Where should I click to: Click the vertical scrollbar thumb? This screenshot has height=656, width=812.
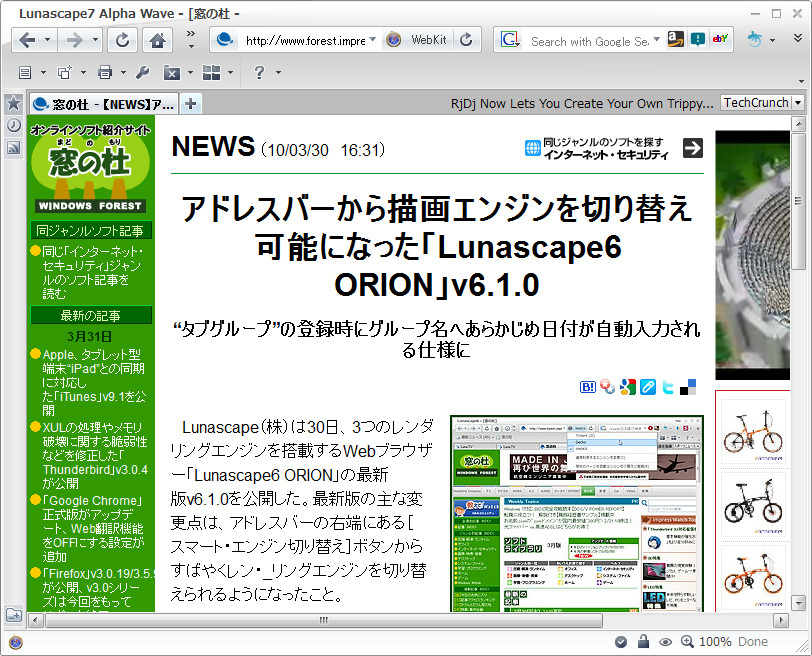click(x=798, y=201)
